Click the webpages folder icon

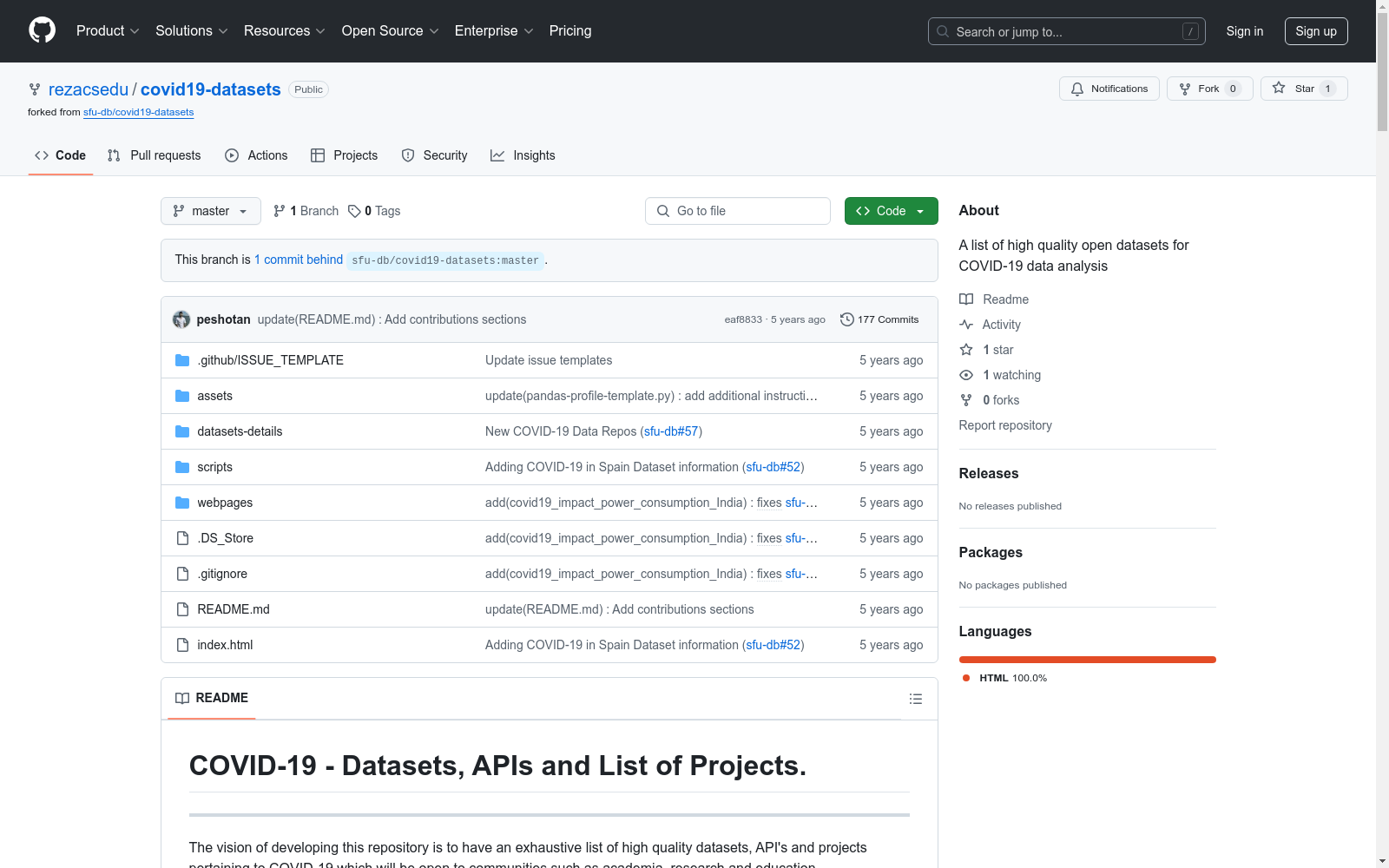[182, 503]
